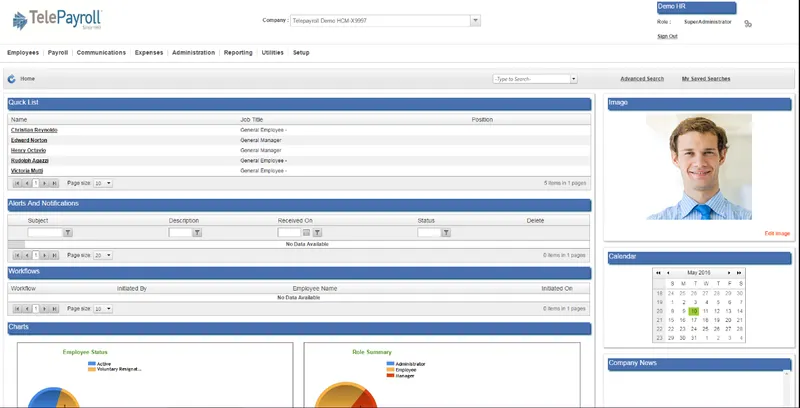
Task: Go to last page in Alerts pager
Action: [x=54, y=255]
